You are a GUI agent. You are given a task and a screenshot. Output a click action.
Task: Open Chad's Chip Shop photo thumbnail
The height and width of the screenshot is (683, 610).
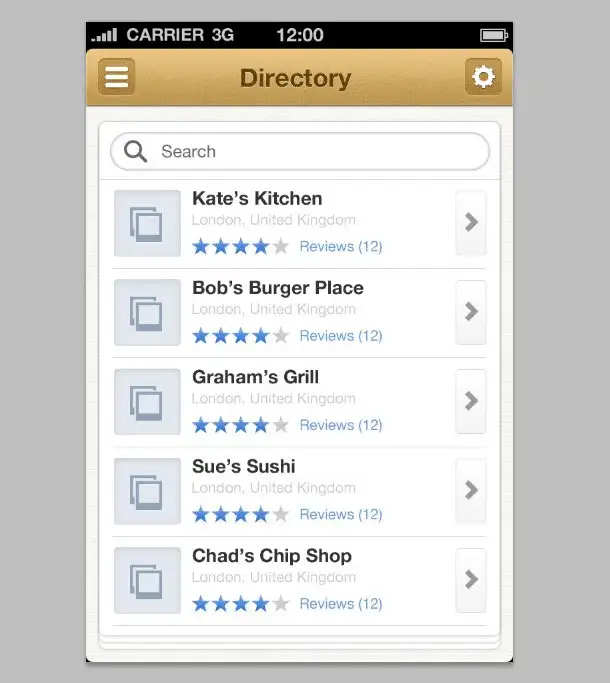tap(147, 581)
